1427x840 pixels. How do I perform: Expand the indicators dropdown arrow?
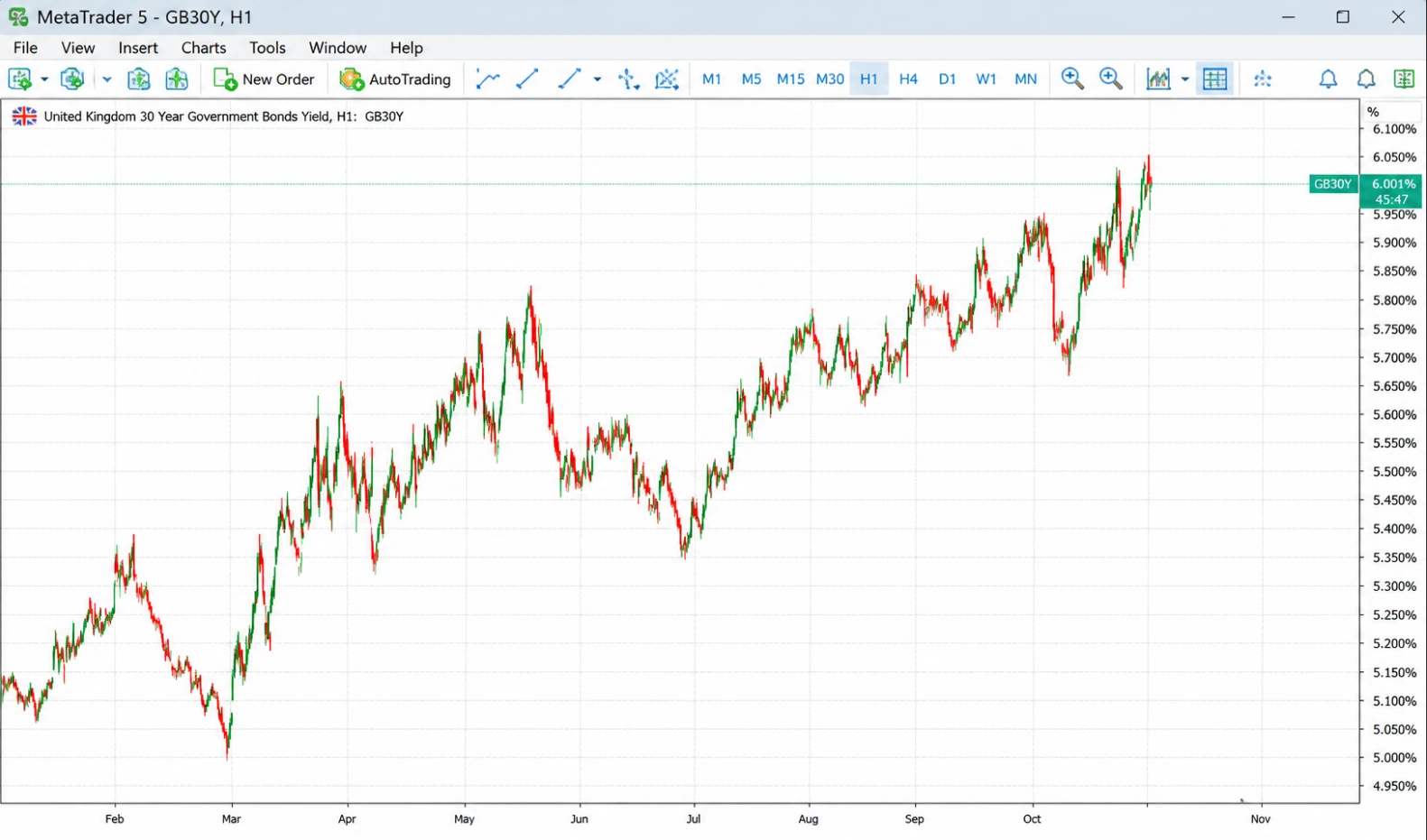tap(1185, 79)
